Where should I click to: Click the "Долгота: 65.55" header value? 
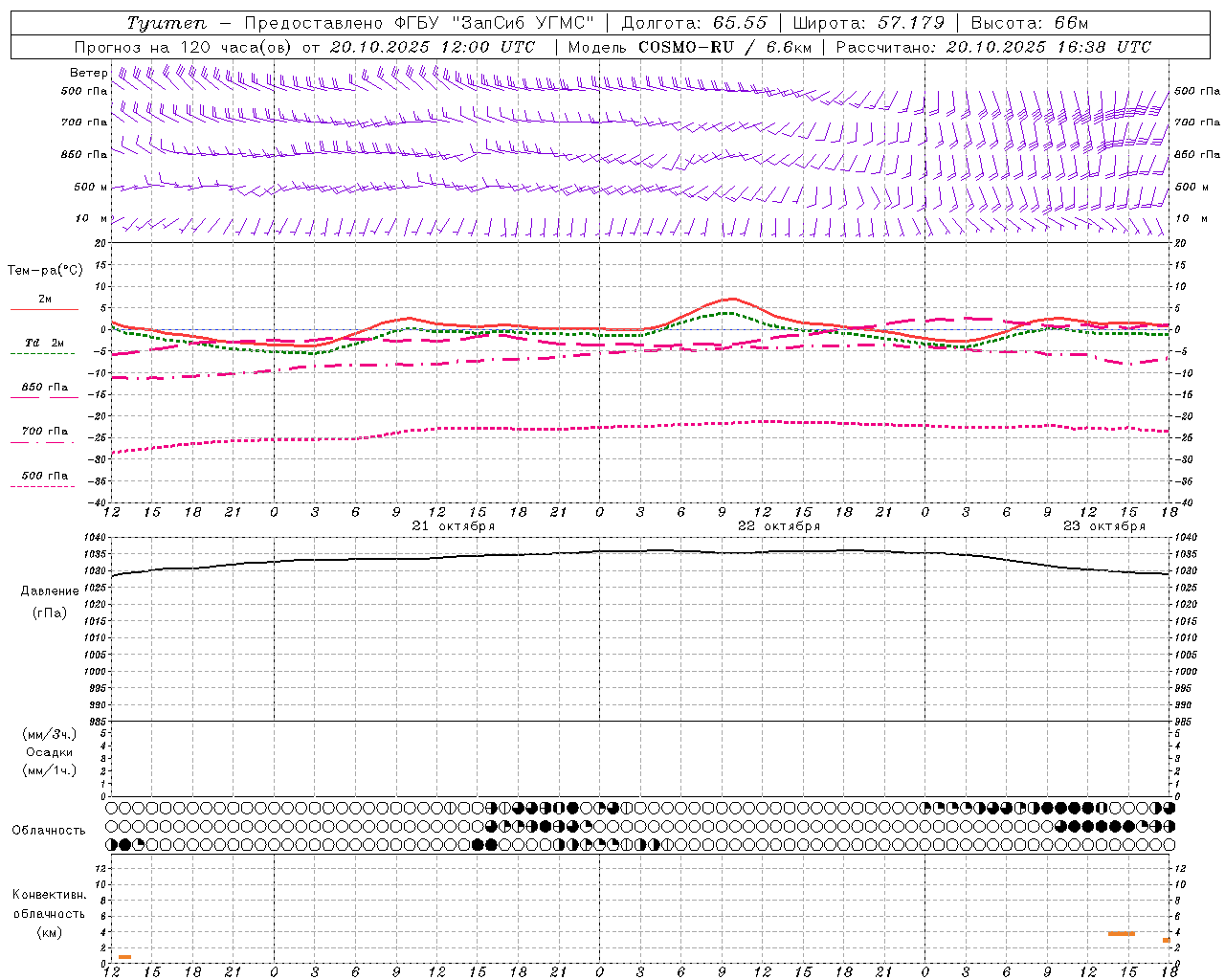point(695,23)
